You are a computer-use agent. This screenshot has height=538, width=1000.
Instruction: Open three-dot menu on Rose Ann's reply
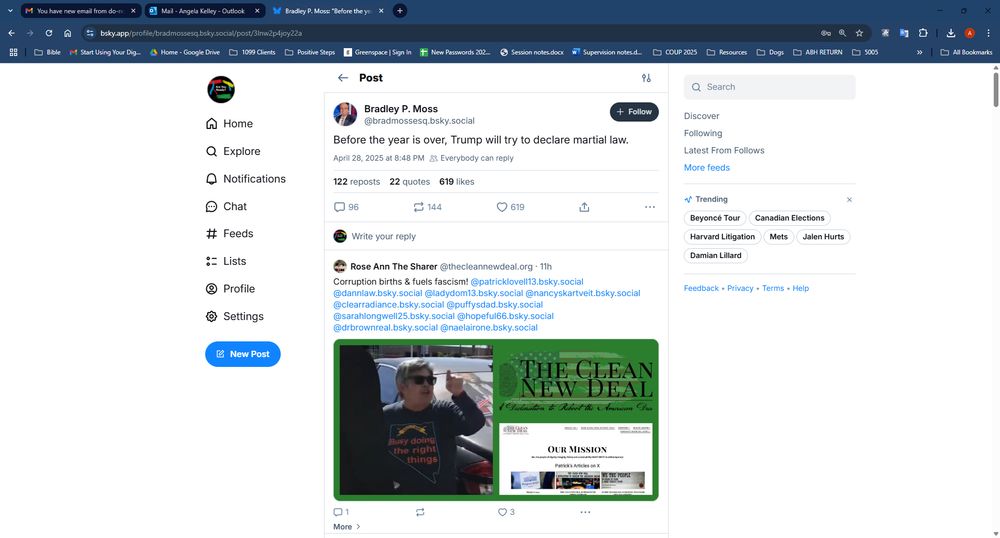click(x=585, y=512)
